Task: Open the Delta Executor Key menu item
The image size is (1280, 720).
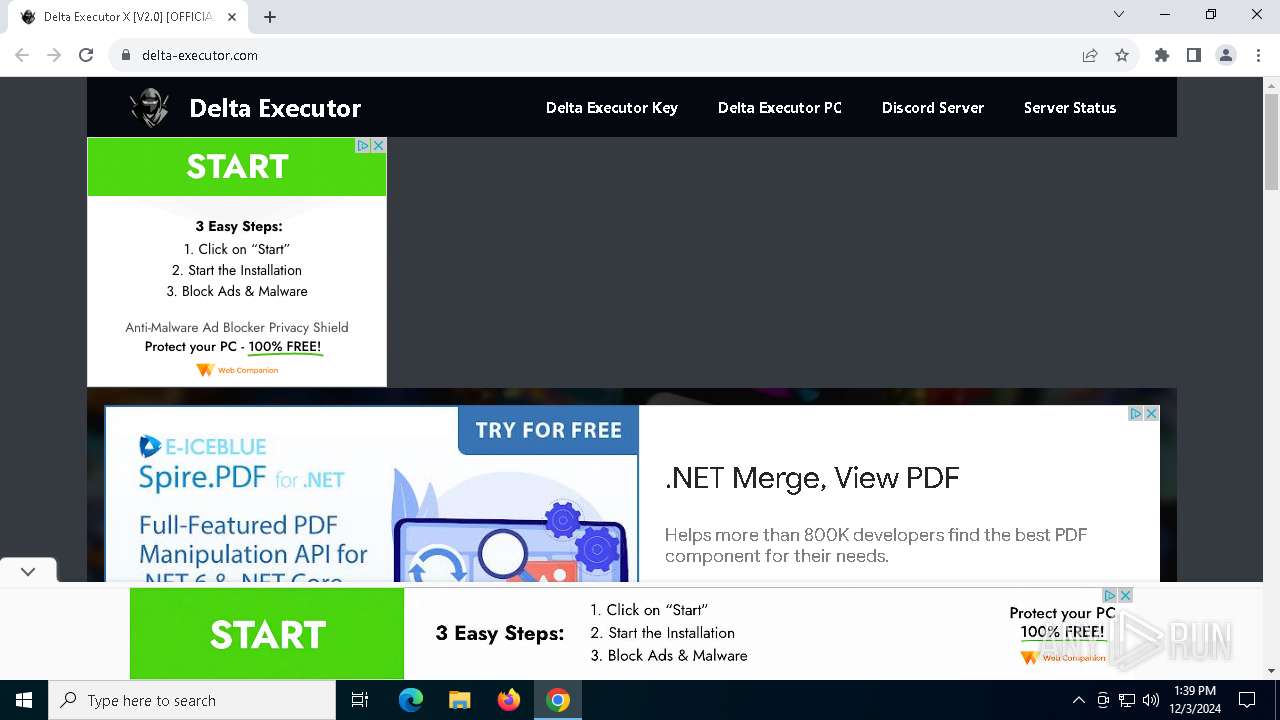Action: (x=612, y=108)
